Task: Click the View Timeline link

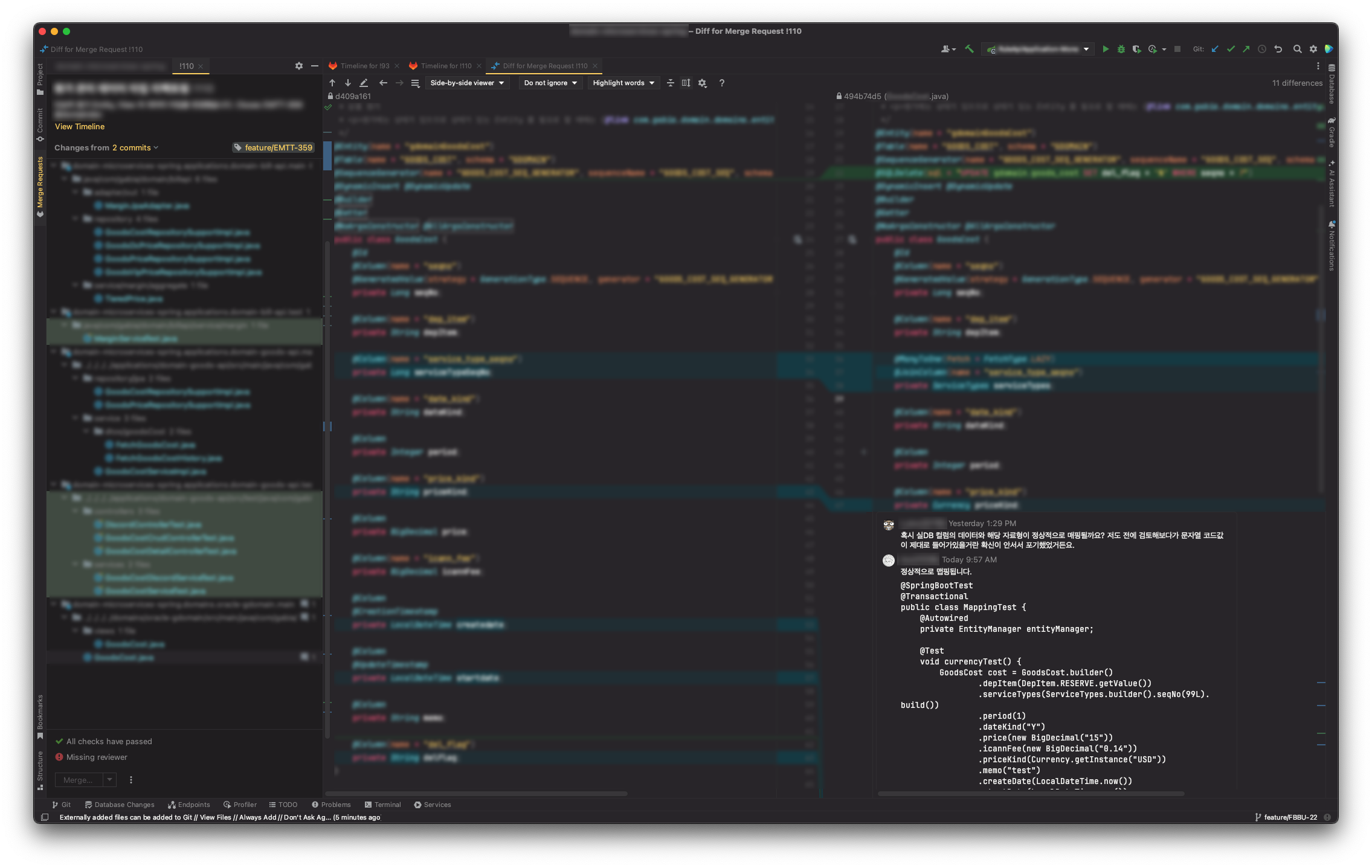Action: (x=80, y=126)
